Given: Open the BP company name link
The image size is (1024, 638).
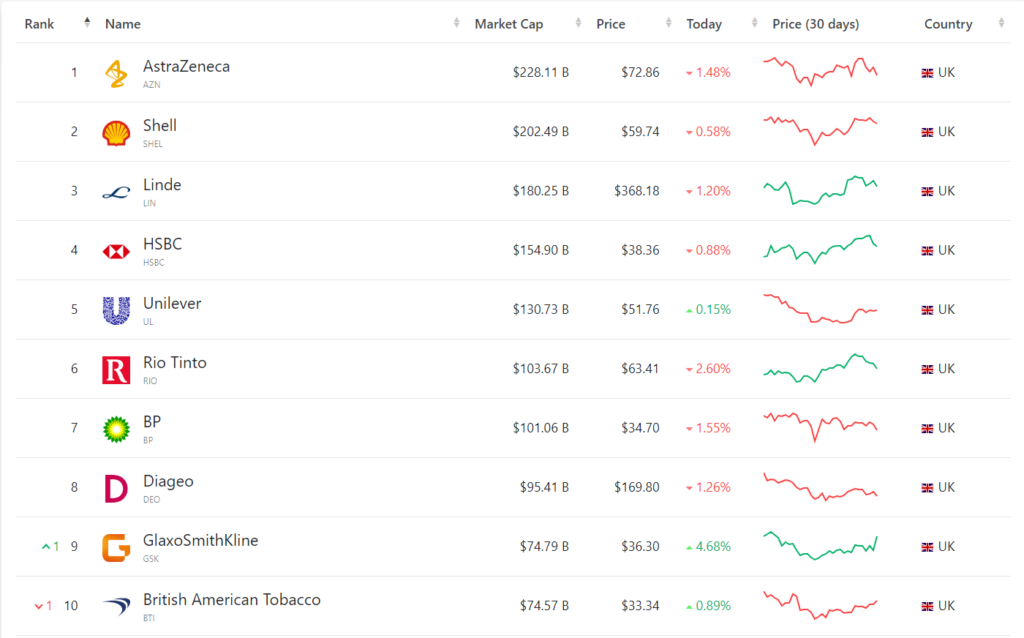Looking at the screenshot, I should [152, 422].
